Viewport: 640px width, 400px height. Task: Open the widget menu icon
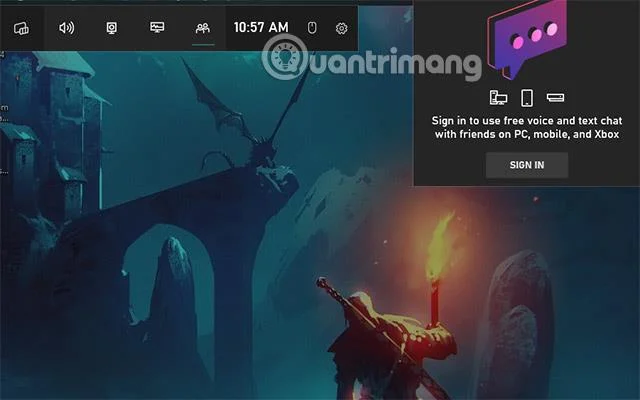[21, 28]
